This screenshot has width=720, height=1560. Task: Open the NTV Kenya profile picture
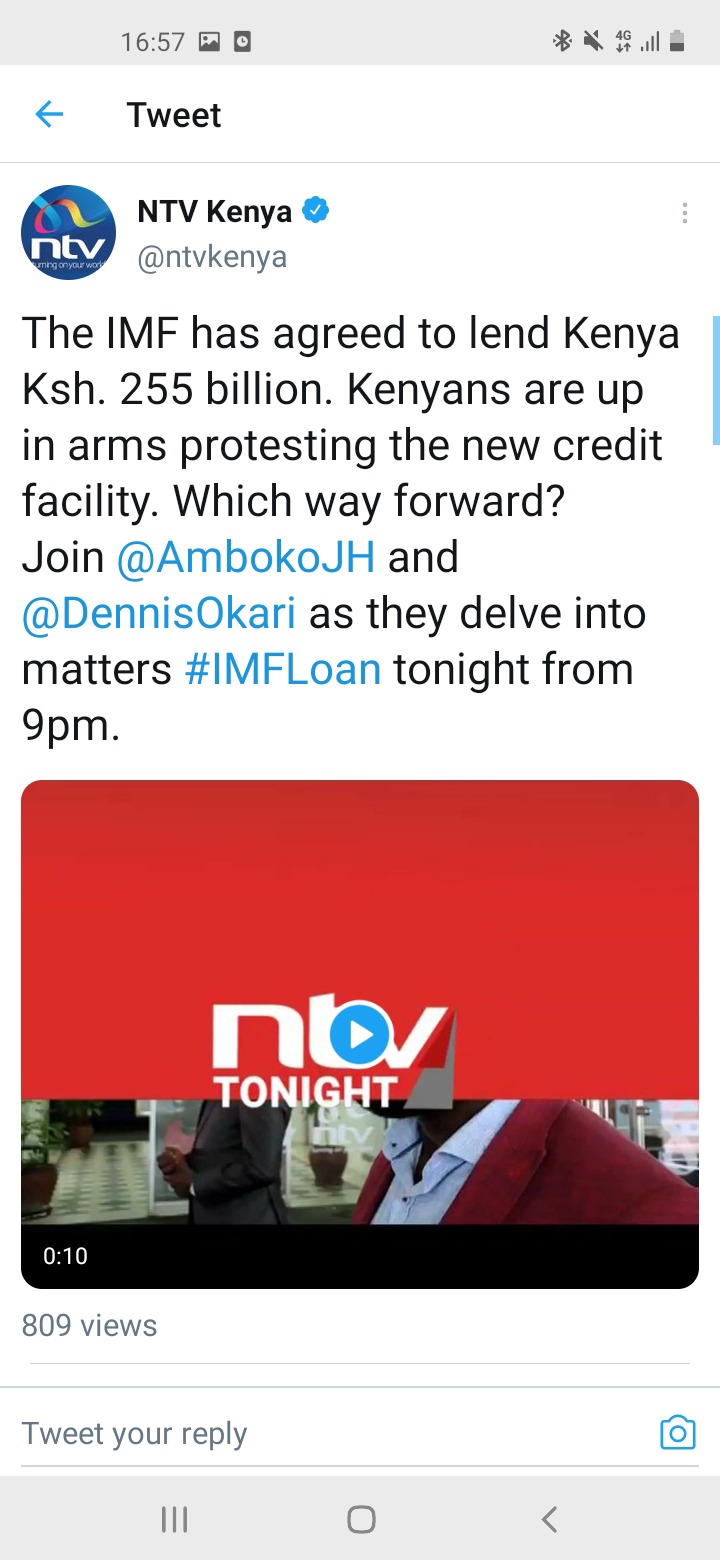tap(69, 233)
